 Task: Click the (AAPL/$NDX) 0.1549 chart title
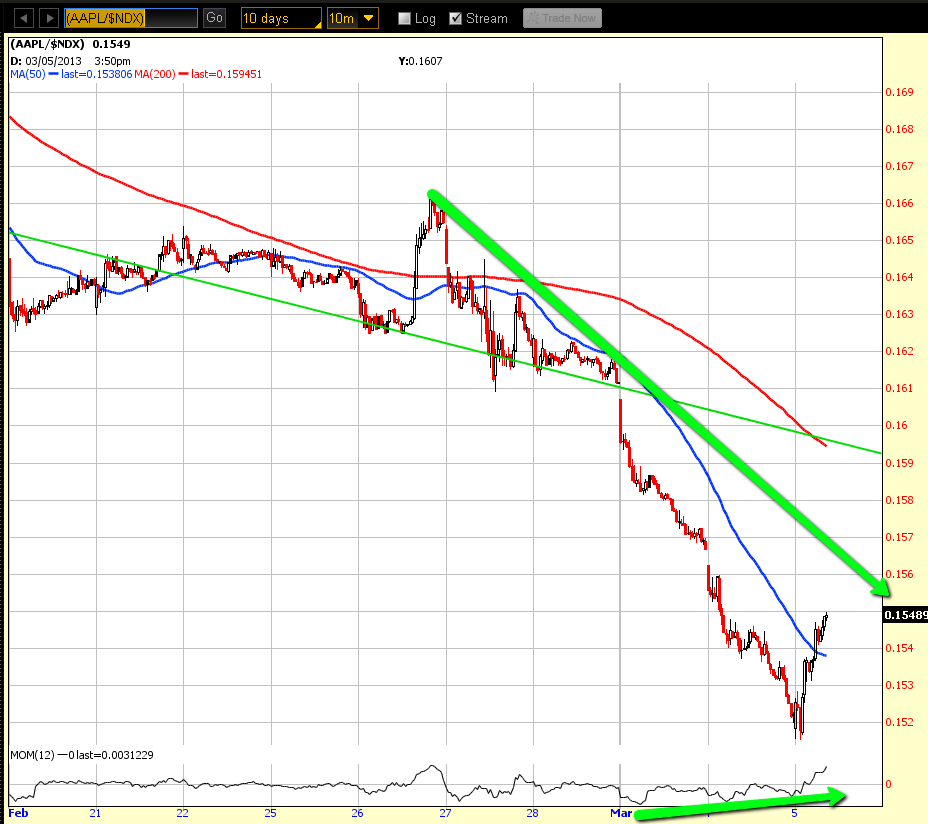(x=70, y=44)
